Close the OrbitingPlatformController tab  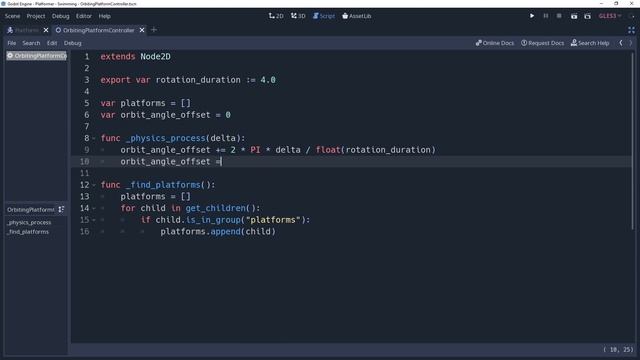(x=142, y=30)
